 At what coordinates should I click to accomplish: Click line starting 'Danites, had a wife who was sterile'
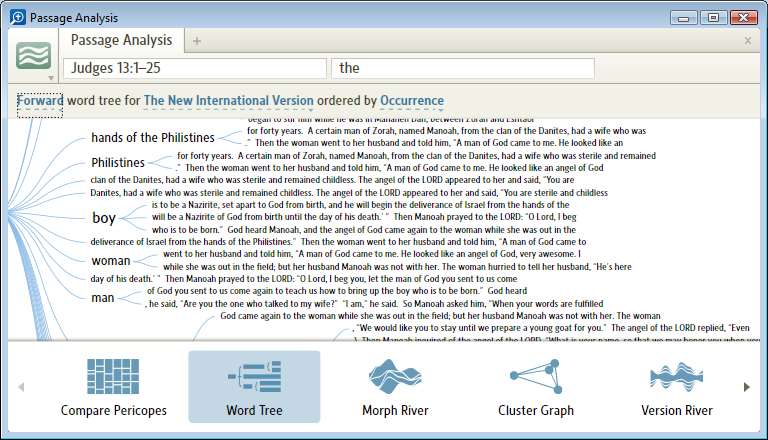pos(349,193)
